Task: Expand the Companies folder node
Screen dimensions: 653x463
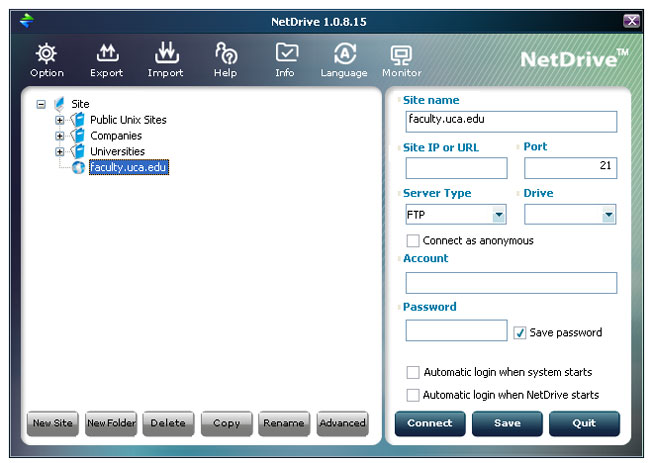Action: click(x=60, y=136)
